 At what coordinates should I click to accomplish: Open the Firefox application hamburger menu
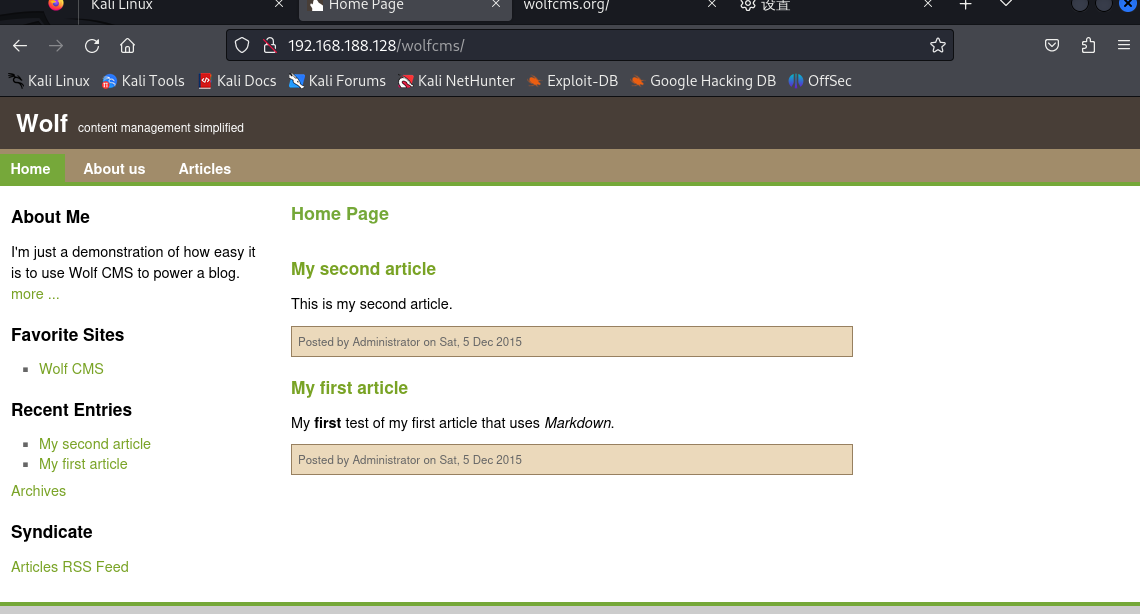1124,46
